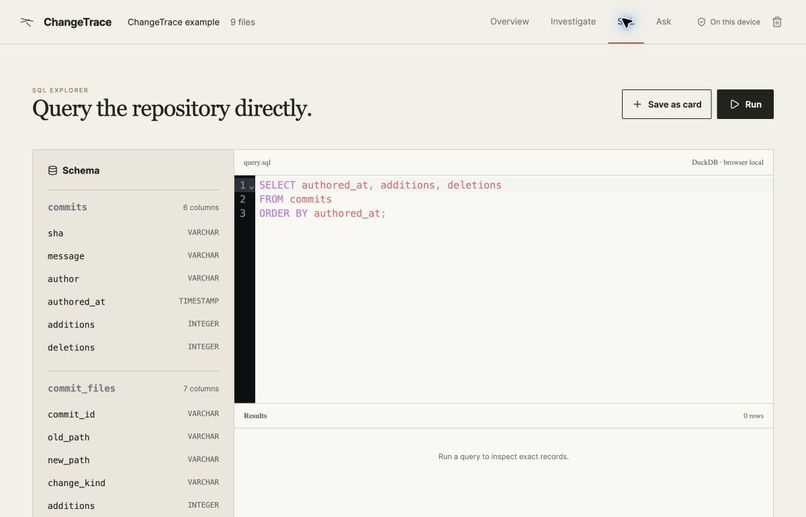Open the Overview tab

tap(509, 22)
